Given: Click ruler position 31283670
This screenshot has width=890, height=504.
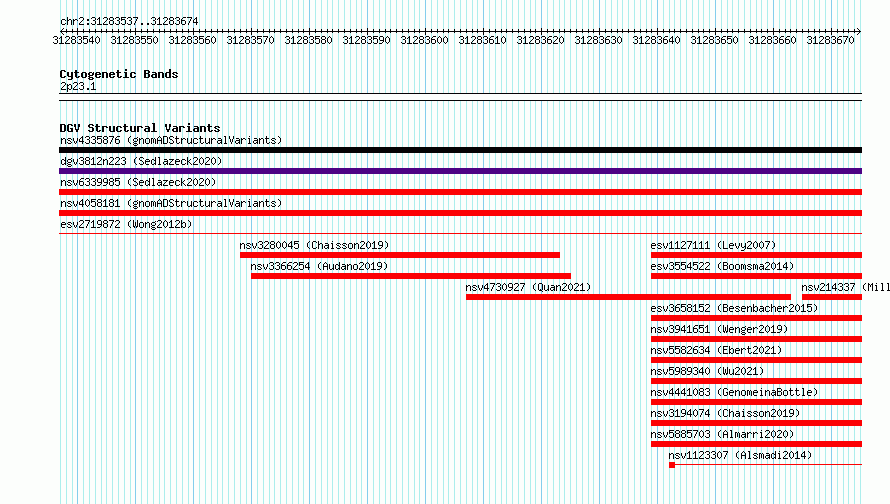Looking at the screenshot, I should pyautogui.click(x=830, y=40).
